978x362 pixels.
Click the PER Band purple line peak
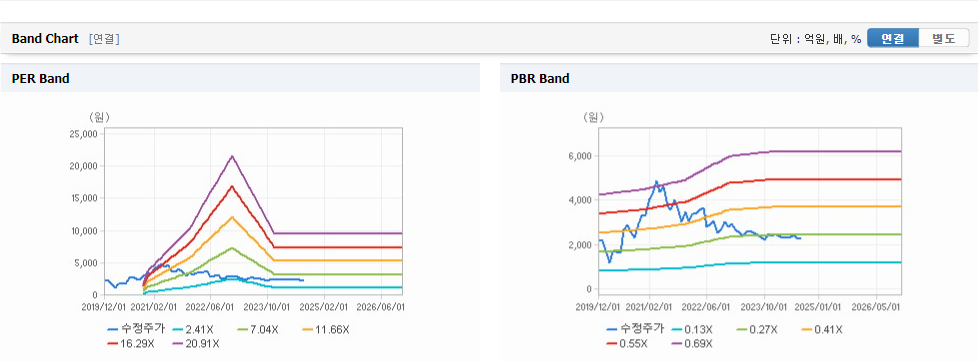(232, 156)
